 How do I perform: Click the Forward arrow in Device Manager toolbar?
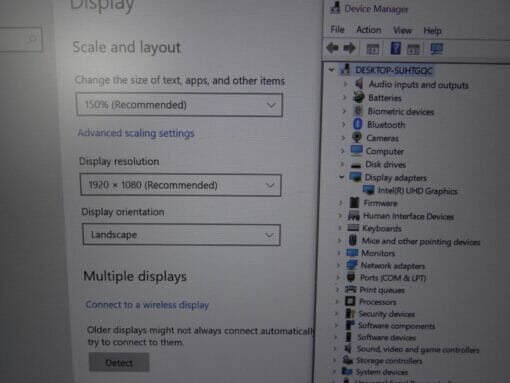[x=349, y=48]
